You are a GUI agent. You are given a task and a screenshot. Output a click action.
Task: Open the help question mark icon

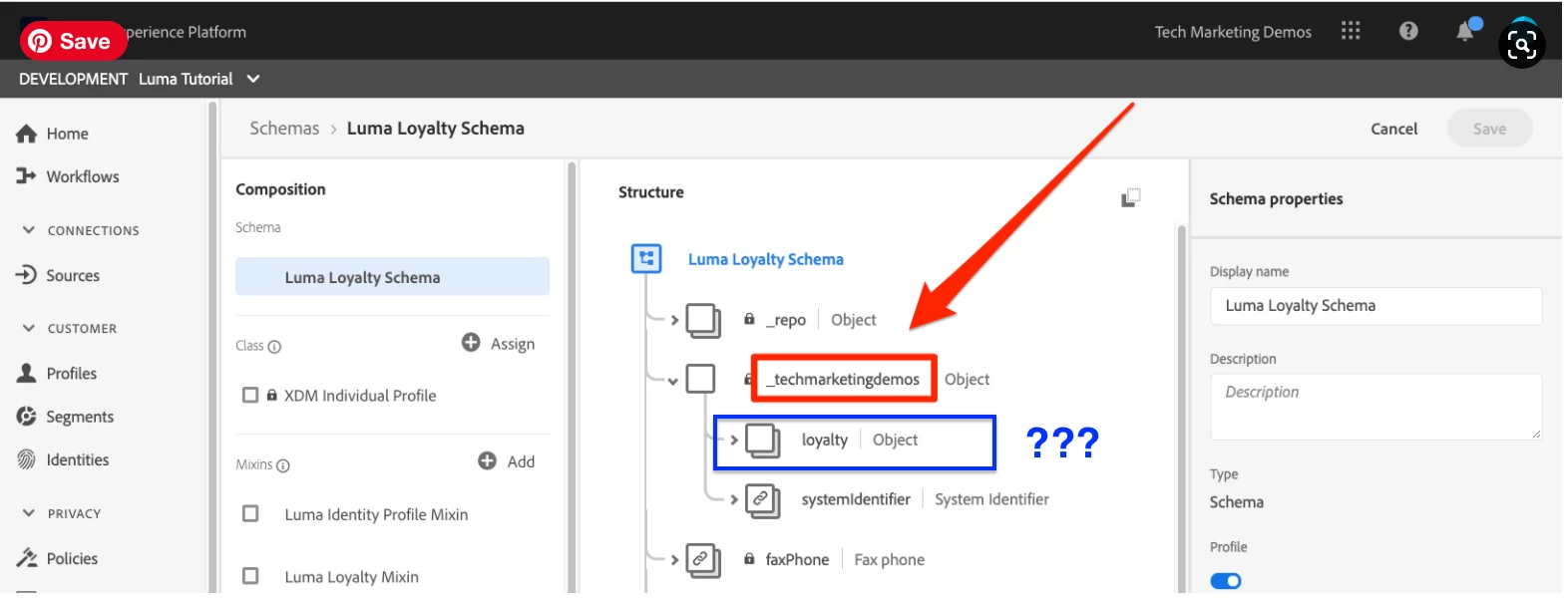[x=1408, y=31]
